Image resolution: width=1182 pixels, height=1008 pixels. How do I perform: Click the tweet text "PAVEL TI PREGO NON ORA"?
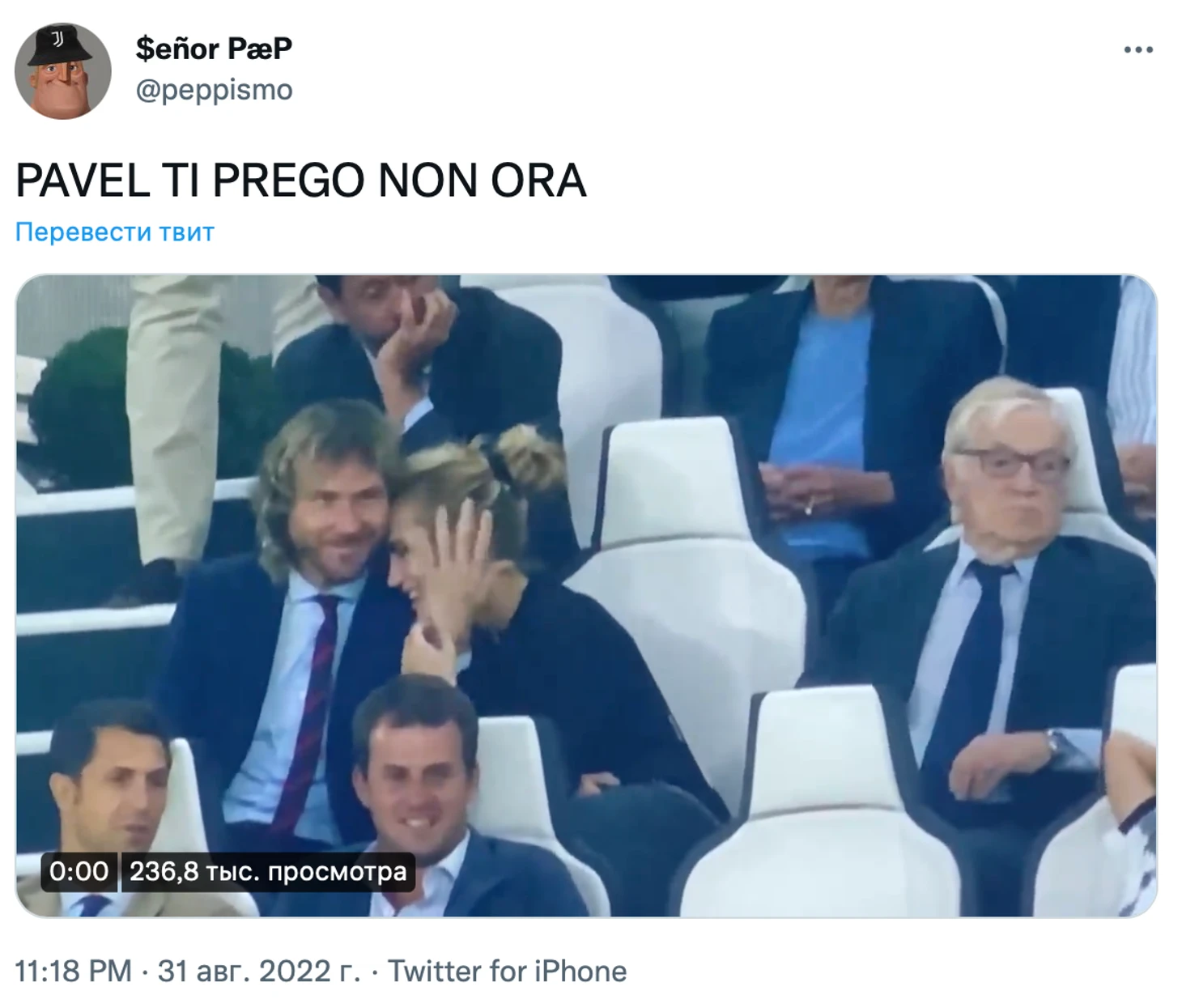[300, 180]
